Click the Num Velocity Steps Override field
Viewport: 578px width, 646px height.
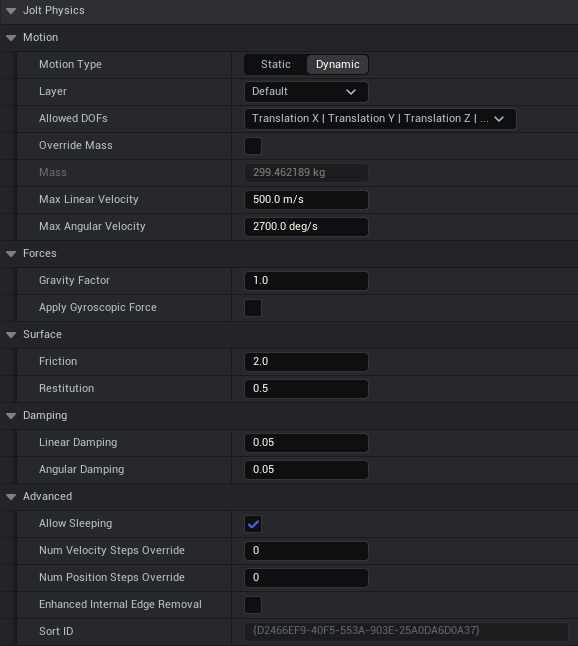click(x=306, y=551)
